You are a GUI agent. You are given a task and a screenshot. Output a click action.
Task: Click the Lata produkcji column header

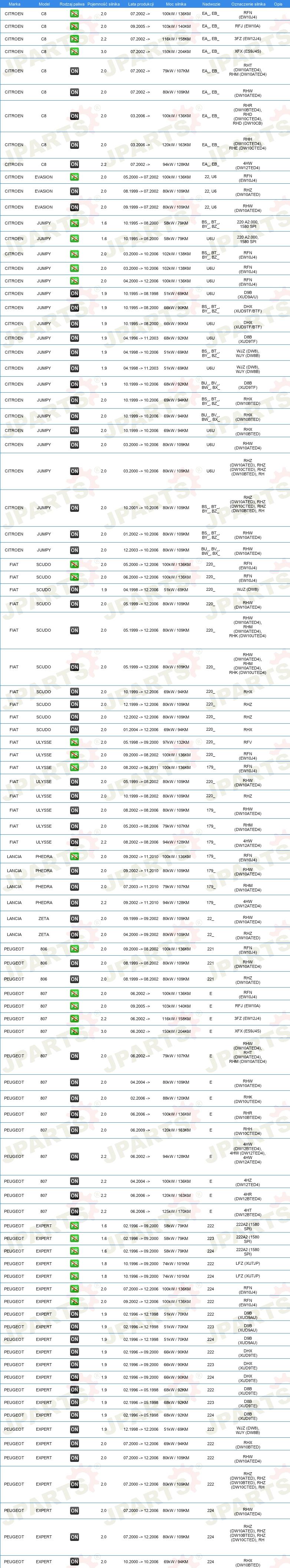pos(141,4)
